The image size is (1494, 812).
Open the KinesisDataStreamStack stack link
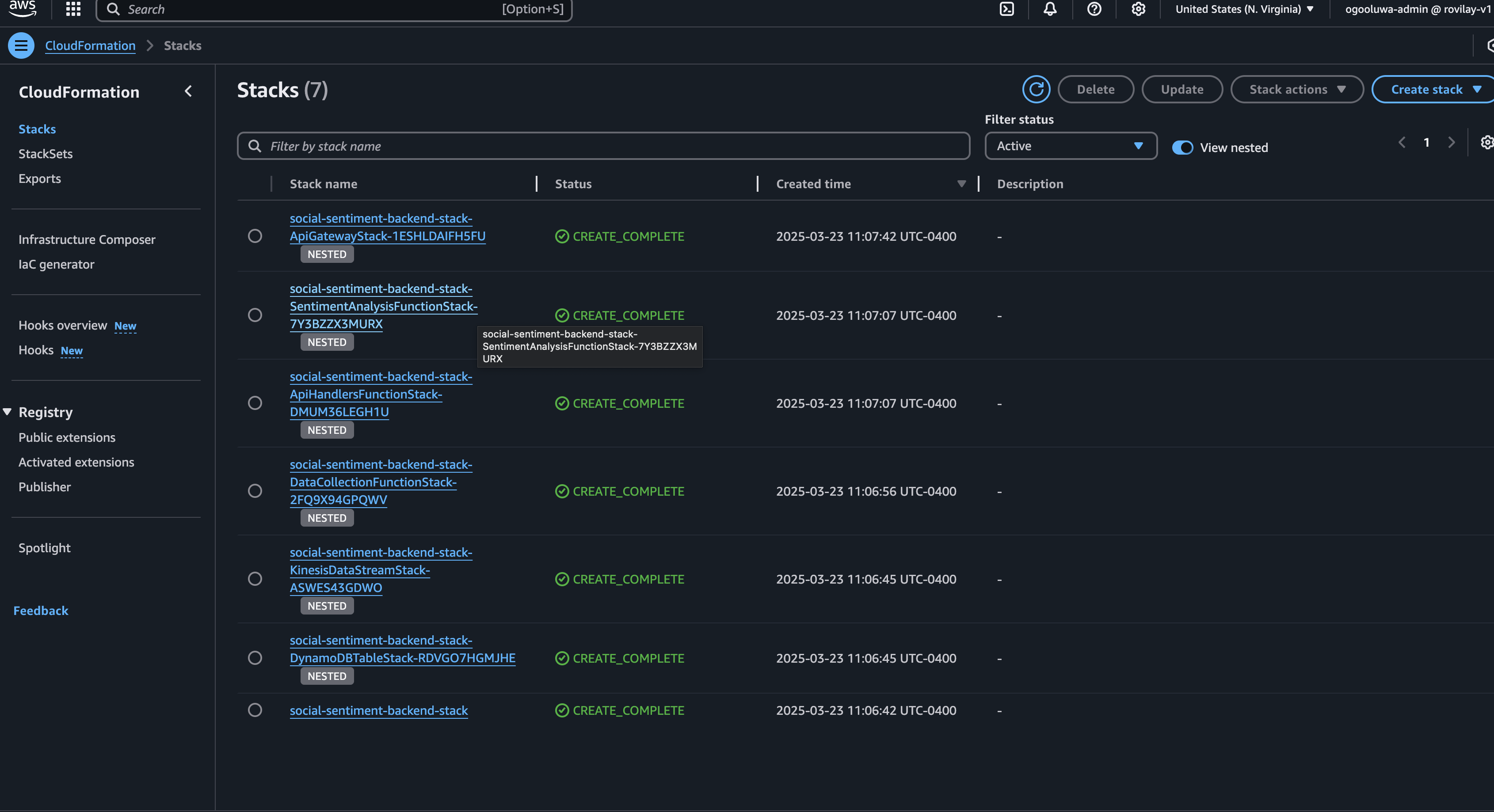(381, 570)
